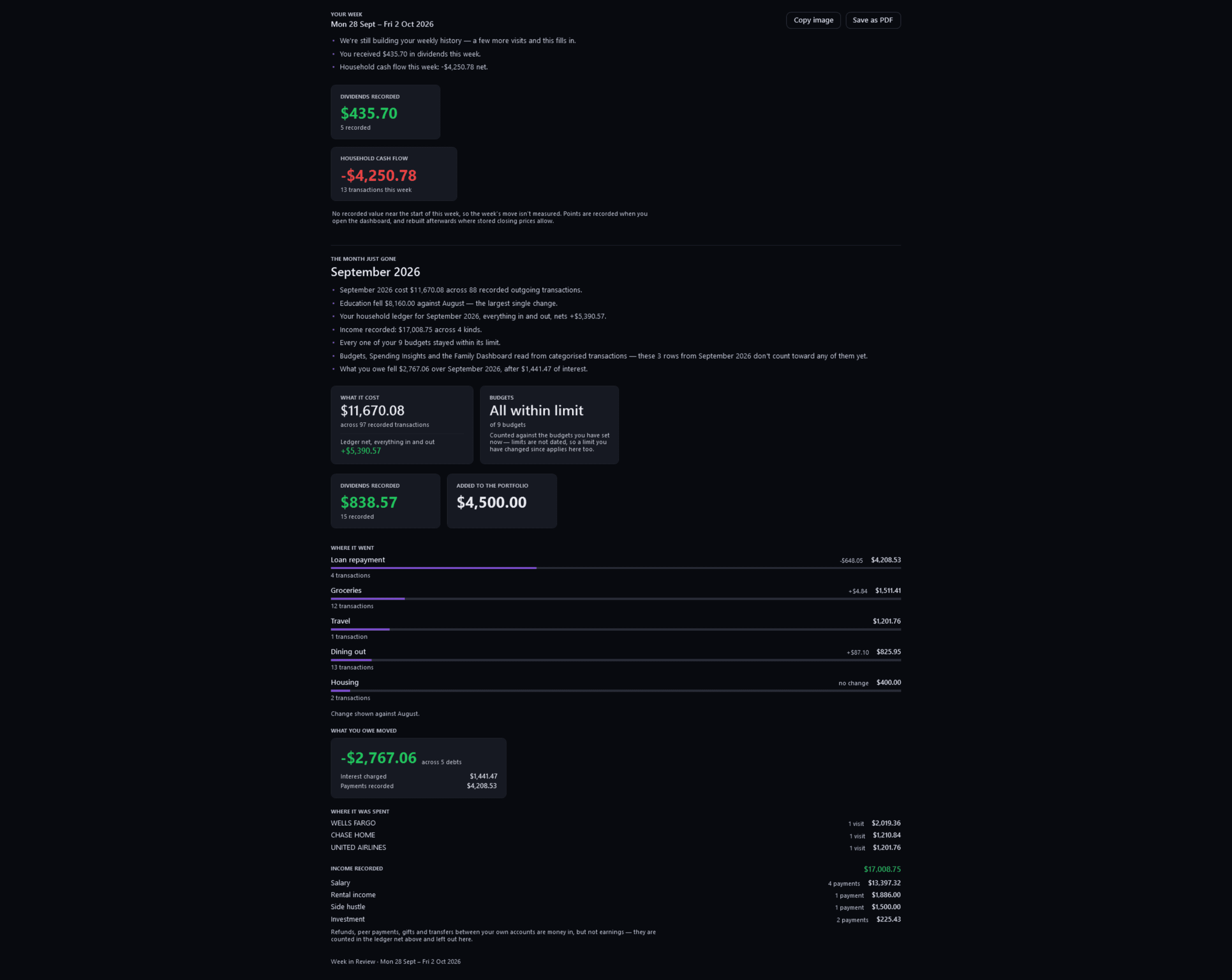Viewport: 1232px width, 980px height.
Task: Click the Salary income row
Action: (x=615, y=883)
